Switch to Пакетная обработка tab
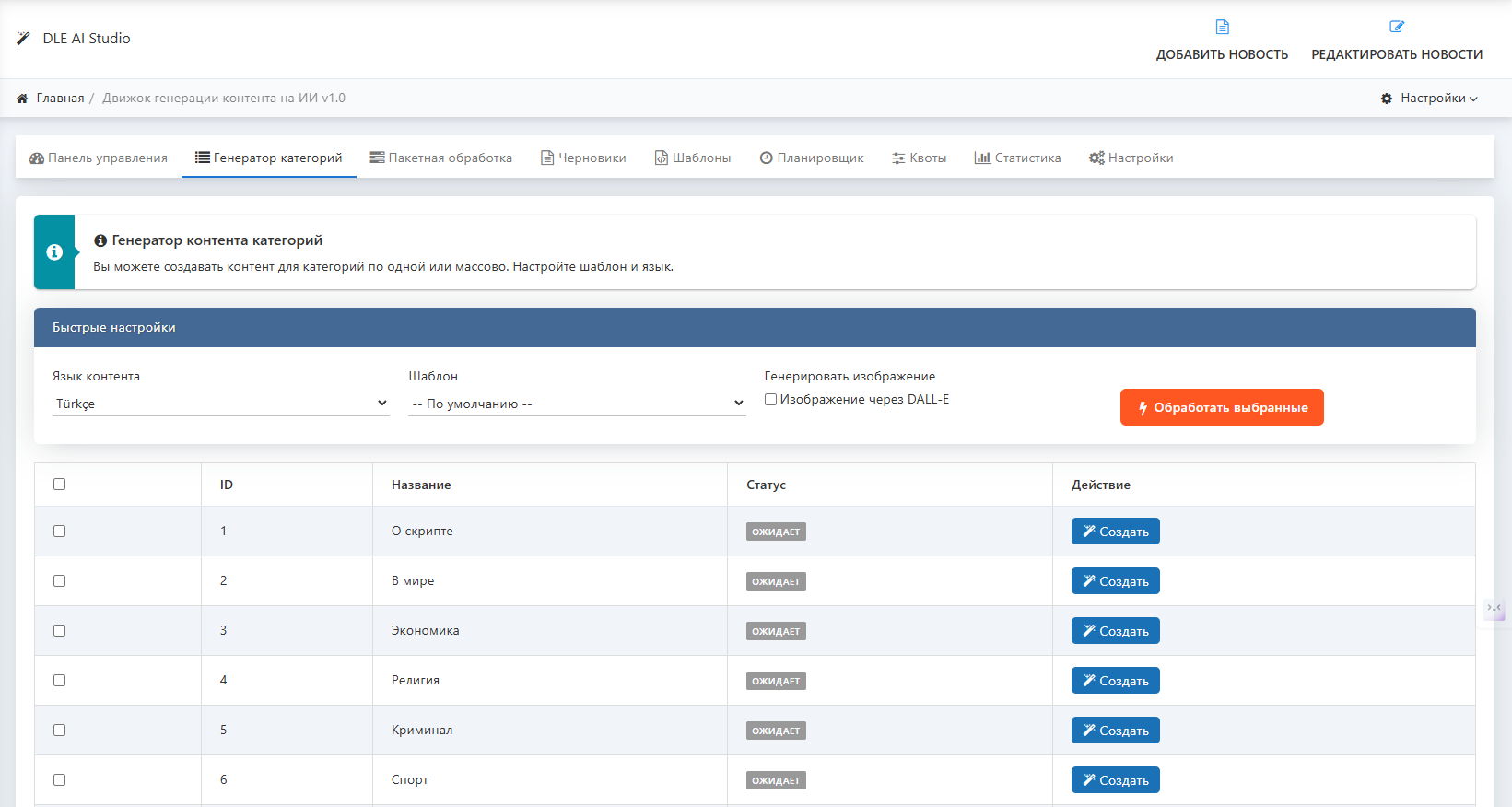Image resolution: width=1512 pixels, height=807 pixels. [x=440, y=158]
